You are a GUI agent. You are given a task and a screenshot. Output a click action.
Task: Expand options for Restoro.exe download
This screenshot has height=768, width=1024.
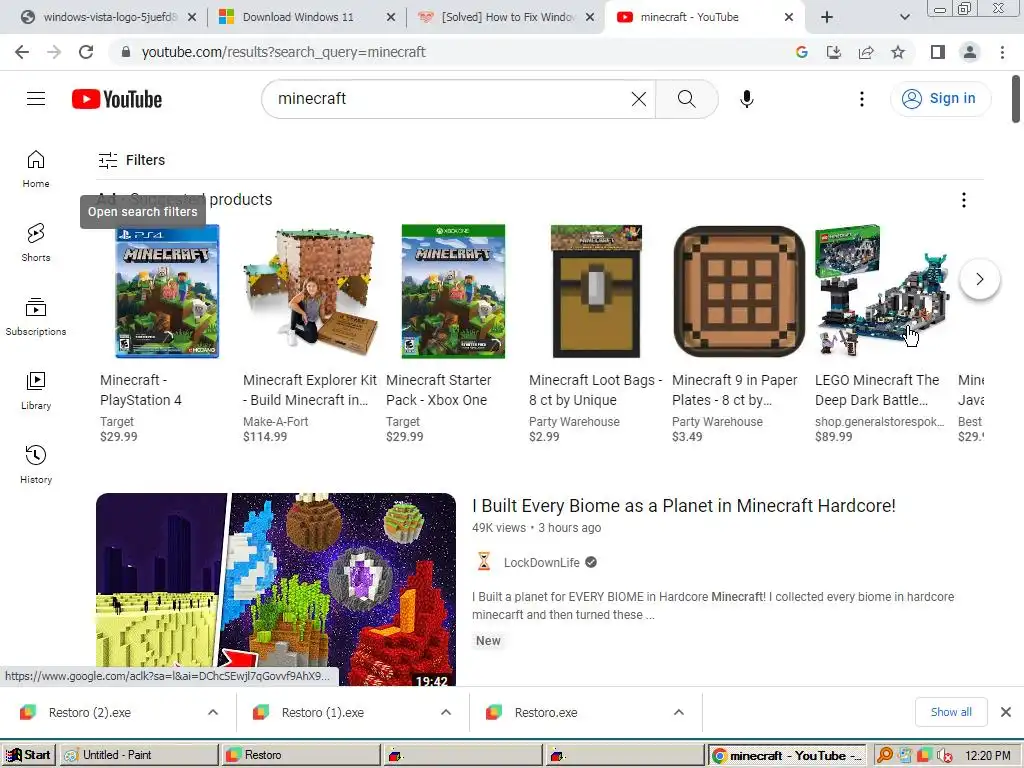click(679, 712)
